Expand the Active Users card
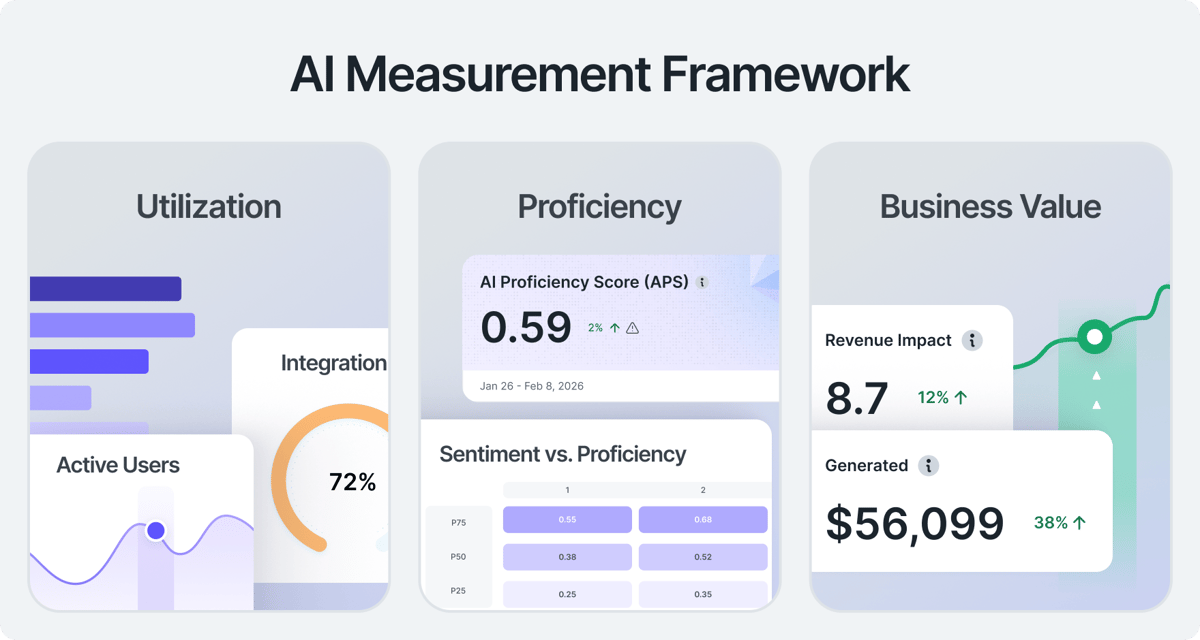 (x=119, y=464)
